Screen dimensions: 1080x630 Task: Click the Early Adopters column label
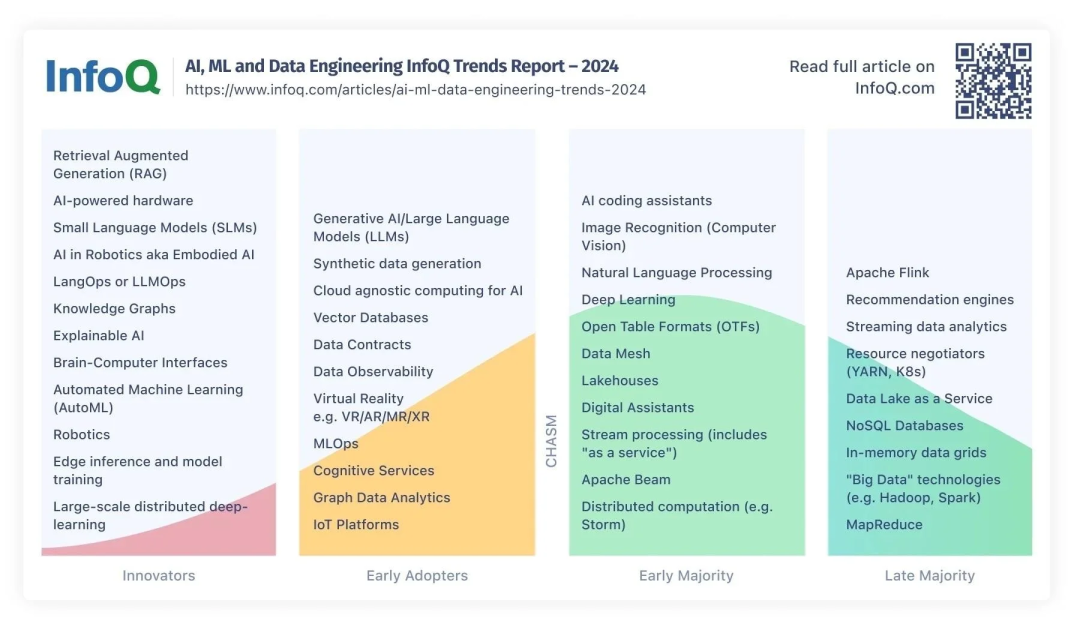pyautogui.click(x=417, y=576)
